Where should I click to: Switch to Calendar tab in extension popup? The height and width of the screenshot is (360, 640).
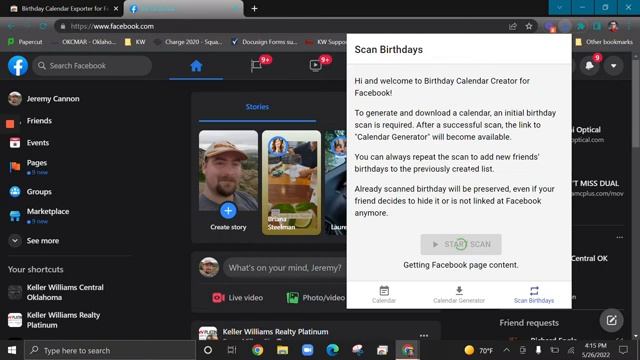(384, 294)
